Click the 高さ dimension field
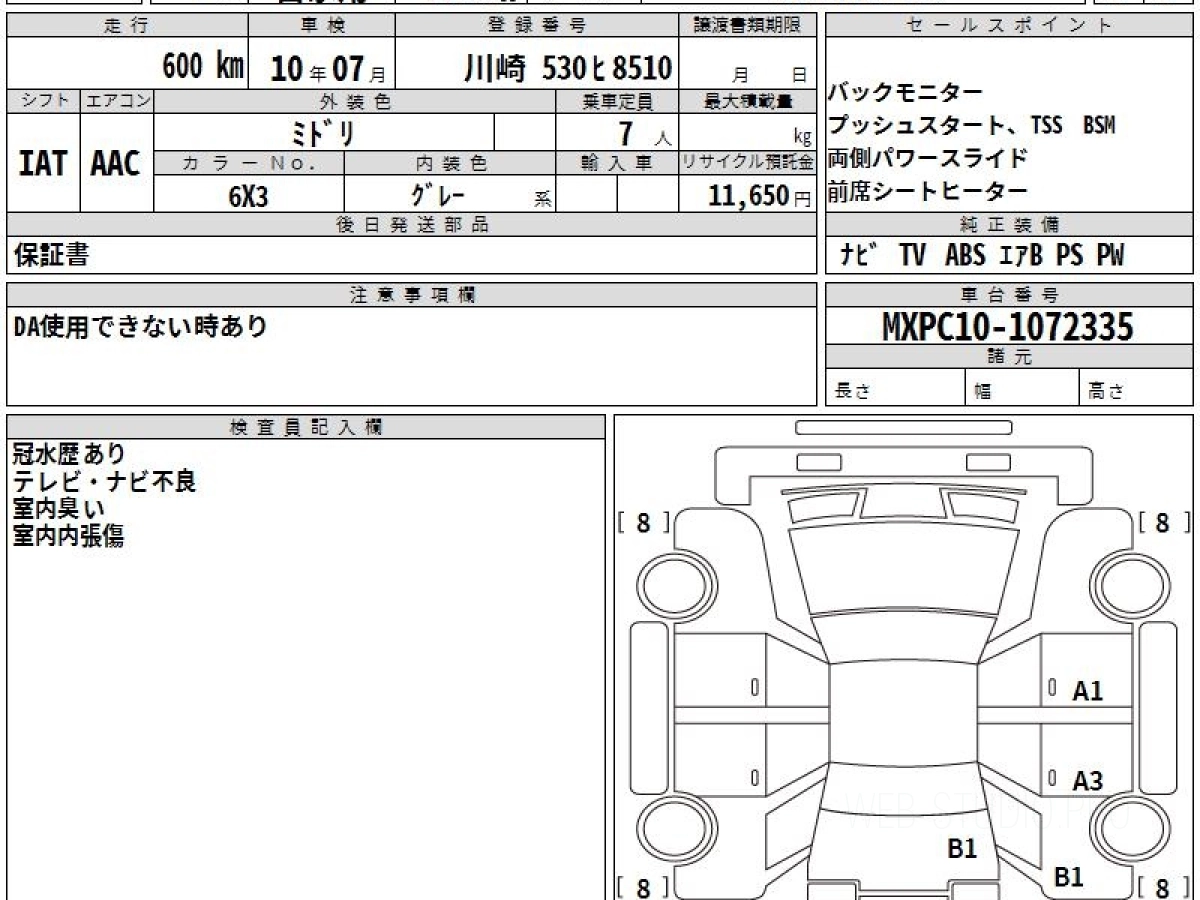This screenshot has width=1200, height=900. [x=1137, y=389]
